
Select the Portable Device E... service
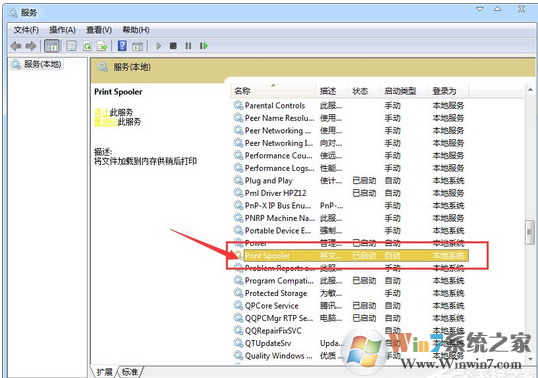[x=350, y=231]
